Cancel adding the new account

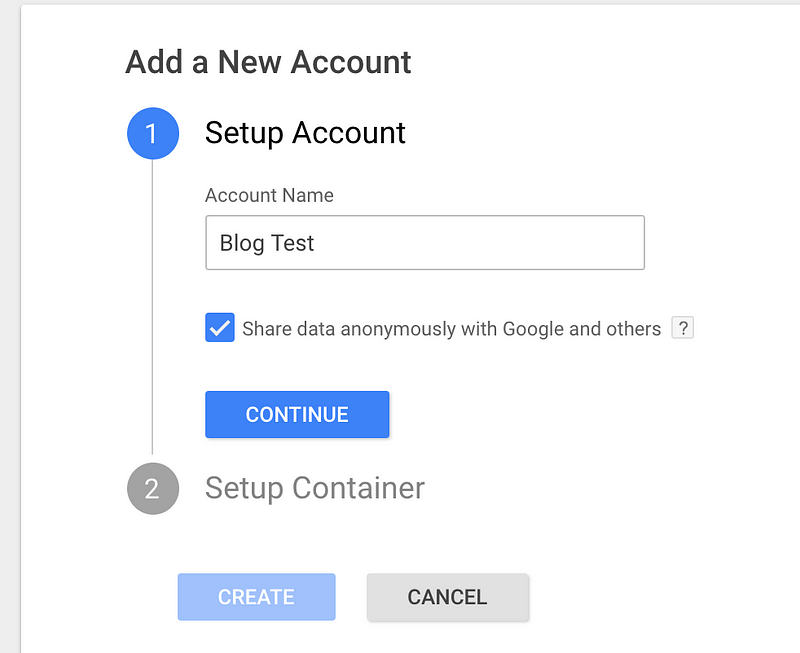447,597
